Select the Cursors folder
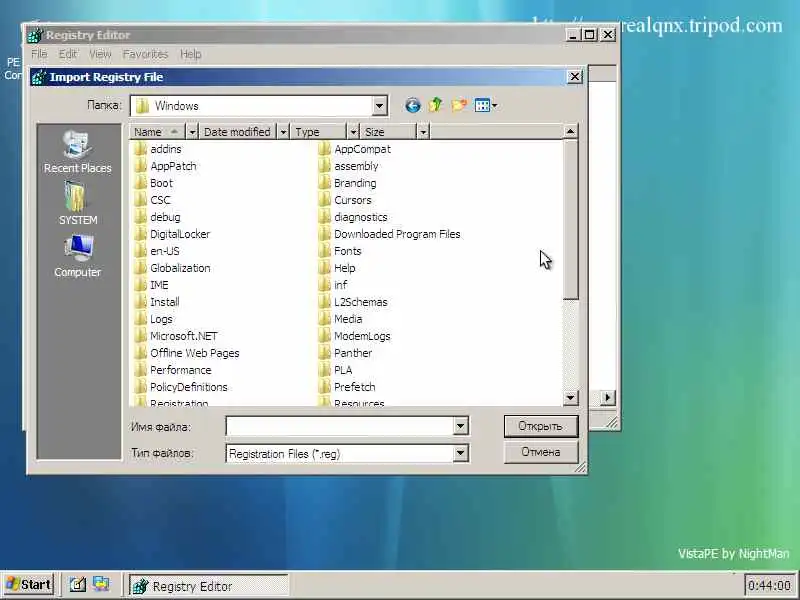 pyautogui.click(x=345, y=200)
